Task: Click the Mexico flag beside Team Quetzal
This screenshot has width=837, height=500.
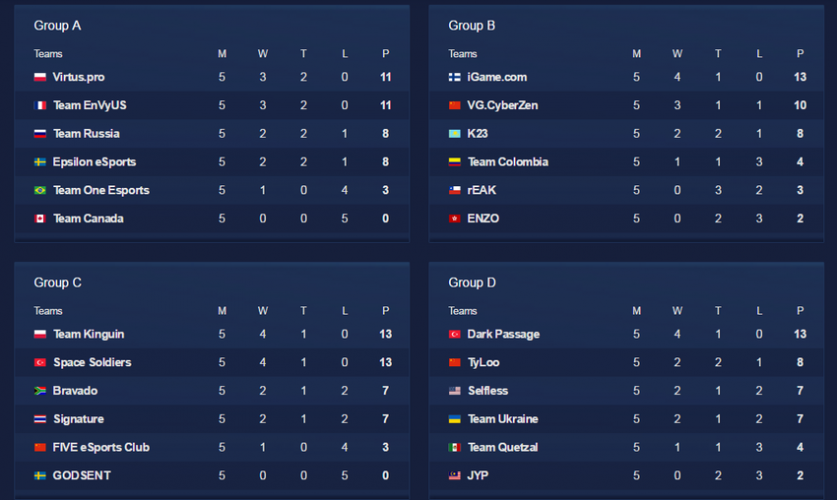Action: click(455, 447)
